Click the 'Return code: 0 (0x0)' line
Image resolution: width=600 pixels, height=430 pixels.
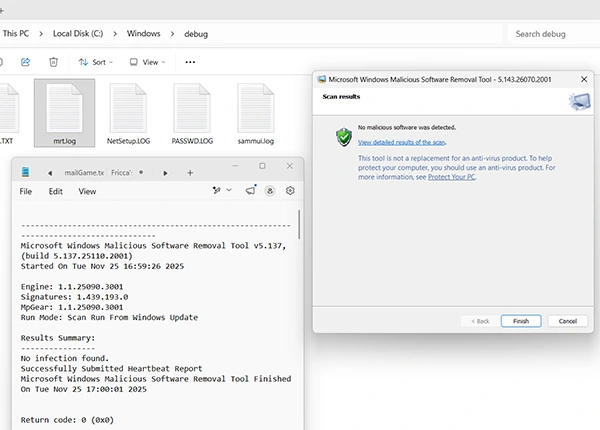[x=67, y=420]
